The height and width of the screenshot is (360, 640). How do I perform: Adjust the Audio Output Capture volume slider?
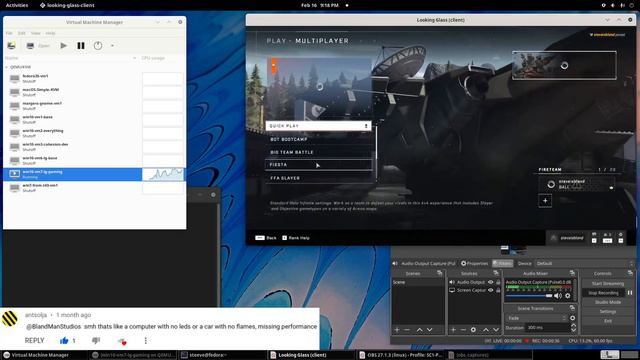pyautogui.click(x=529, y=296)
